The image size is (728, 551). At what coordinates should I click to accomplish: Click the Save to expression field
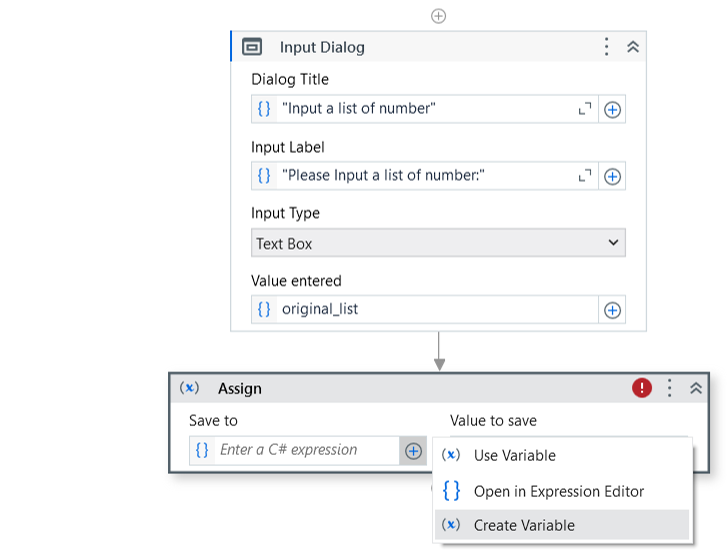(x=294, y=450)
